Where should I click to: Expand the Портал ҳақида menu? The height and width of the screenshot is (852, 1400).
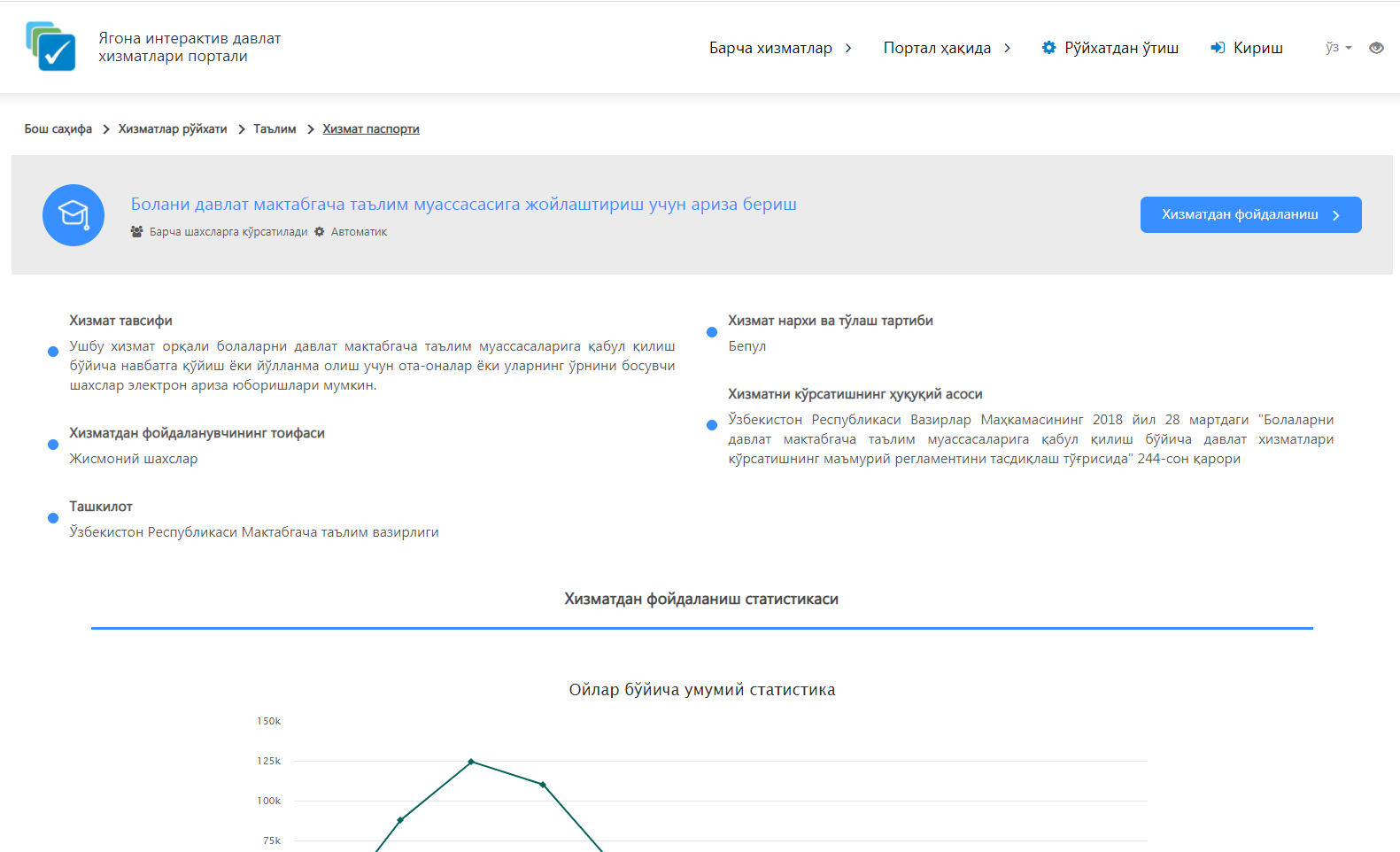click(946, 48)
